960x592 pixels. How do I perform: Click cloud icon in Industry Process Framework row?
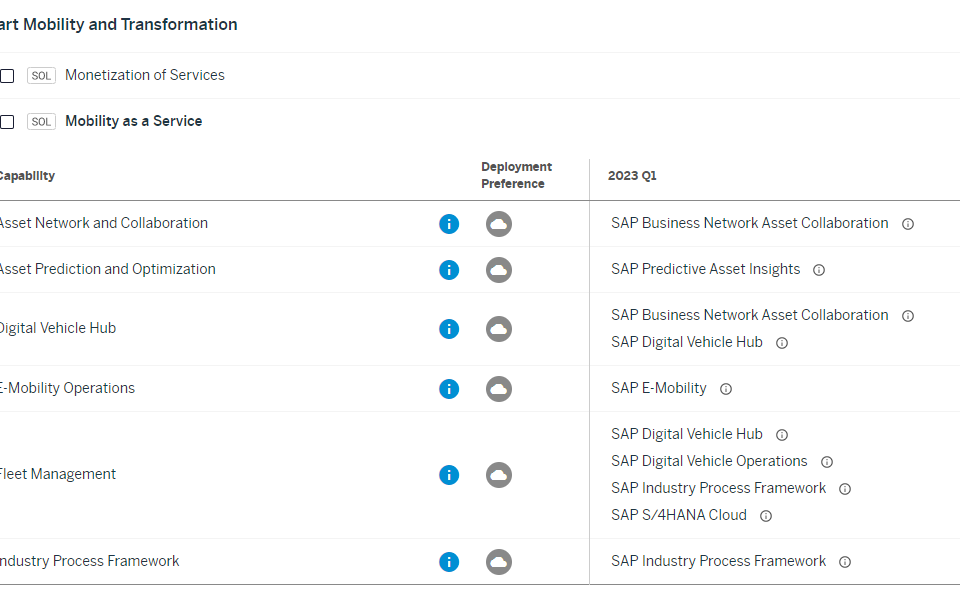(499, 562)
